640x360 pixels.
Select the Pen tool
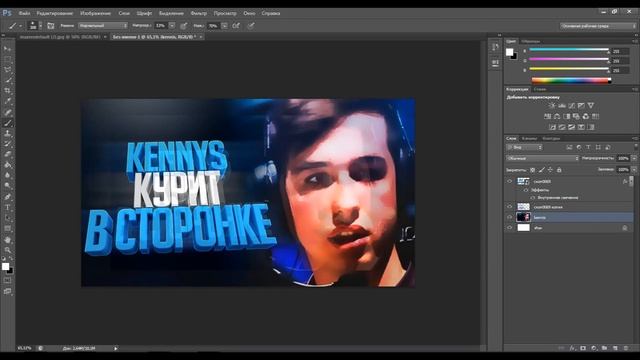coord(8,197)
